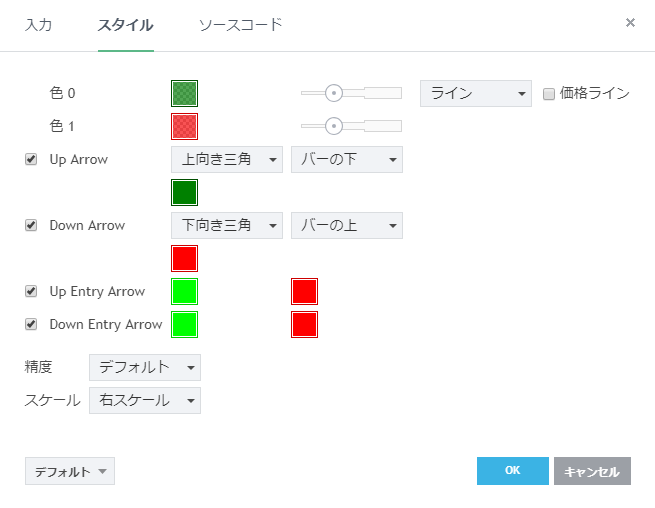Pick the Down Arrow red color swatch
Screen dimensions: 655x508
coord(185,258)
